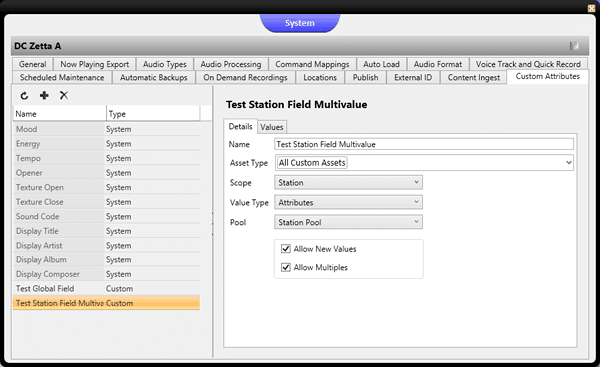Image resolution: width=600 pixels, height=367 pixels.
Task: Select the Texture Close attribute row
Action: coord(106,202)
